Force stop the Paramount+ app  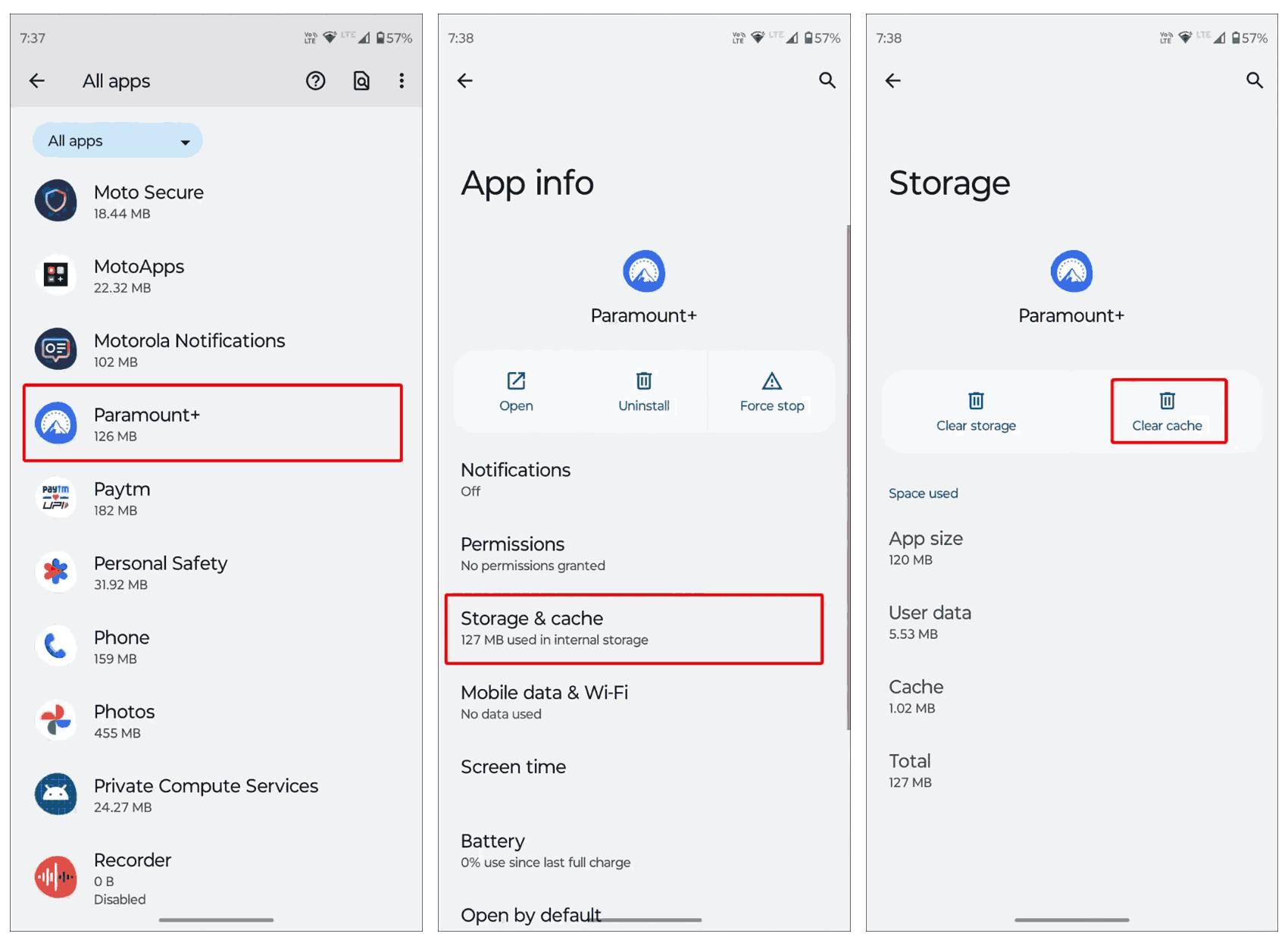tap(771, 392)
